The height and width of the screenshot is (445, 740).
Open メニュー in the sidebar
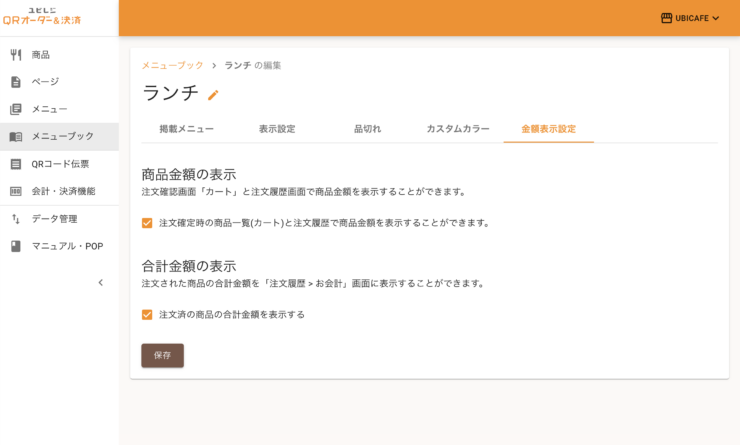pos(59,109)
